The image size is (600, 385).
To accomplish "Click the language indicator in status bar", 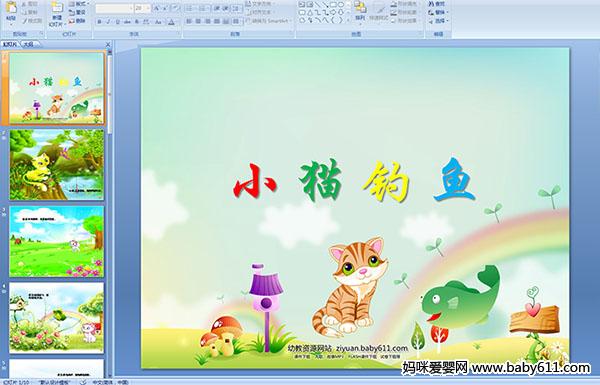I will coord(110,382).
